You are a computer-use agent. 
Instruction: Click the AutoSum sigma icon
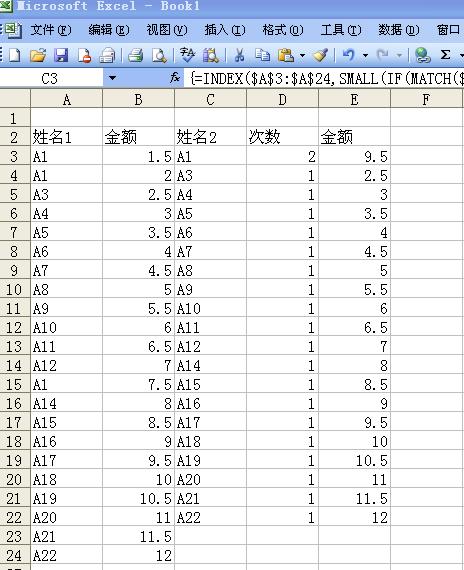[x=445, y=55]
